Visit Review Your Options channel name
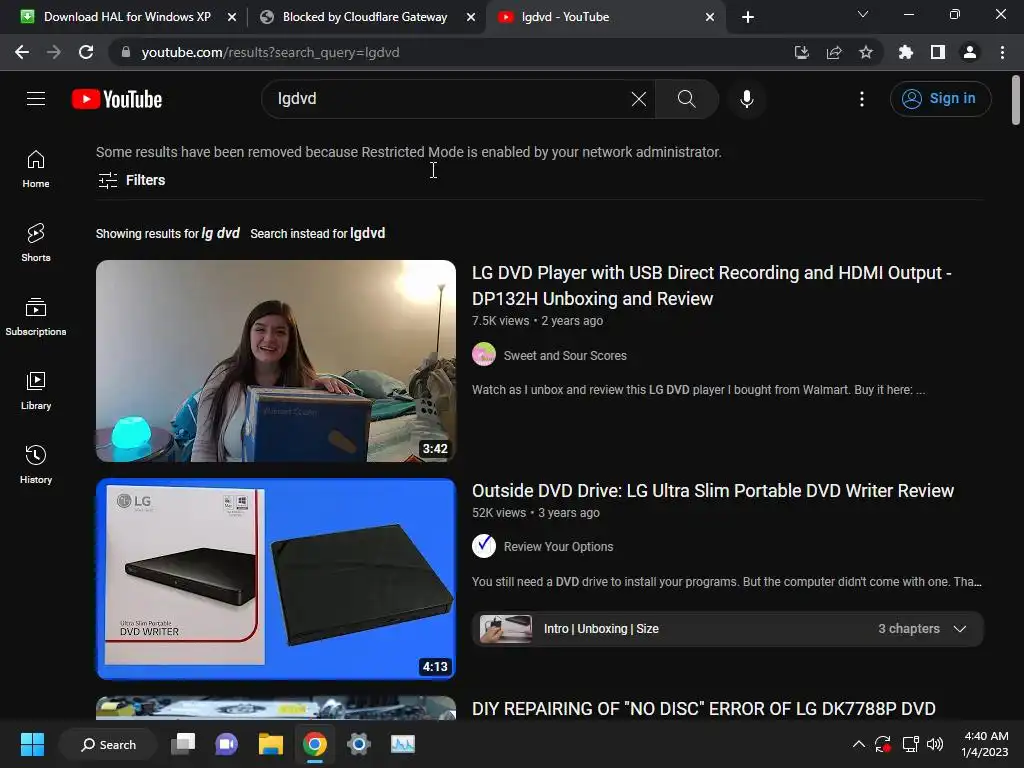This screenshot has width=1024, height=768. (x=558, y=547)
